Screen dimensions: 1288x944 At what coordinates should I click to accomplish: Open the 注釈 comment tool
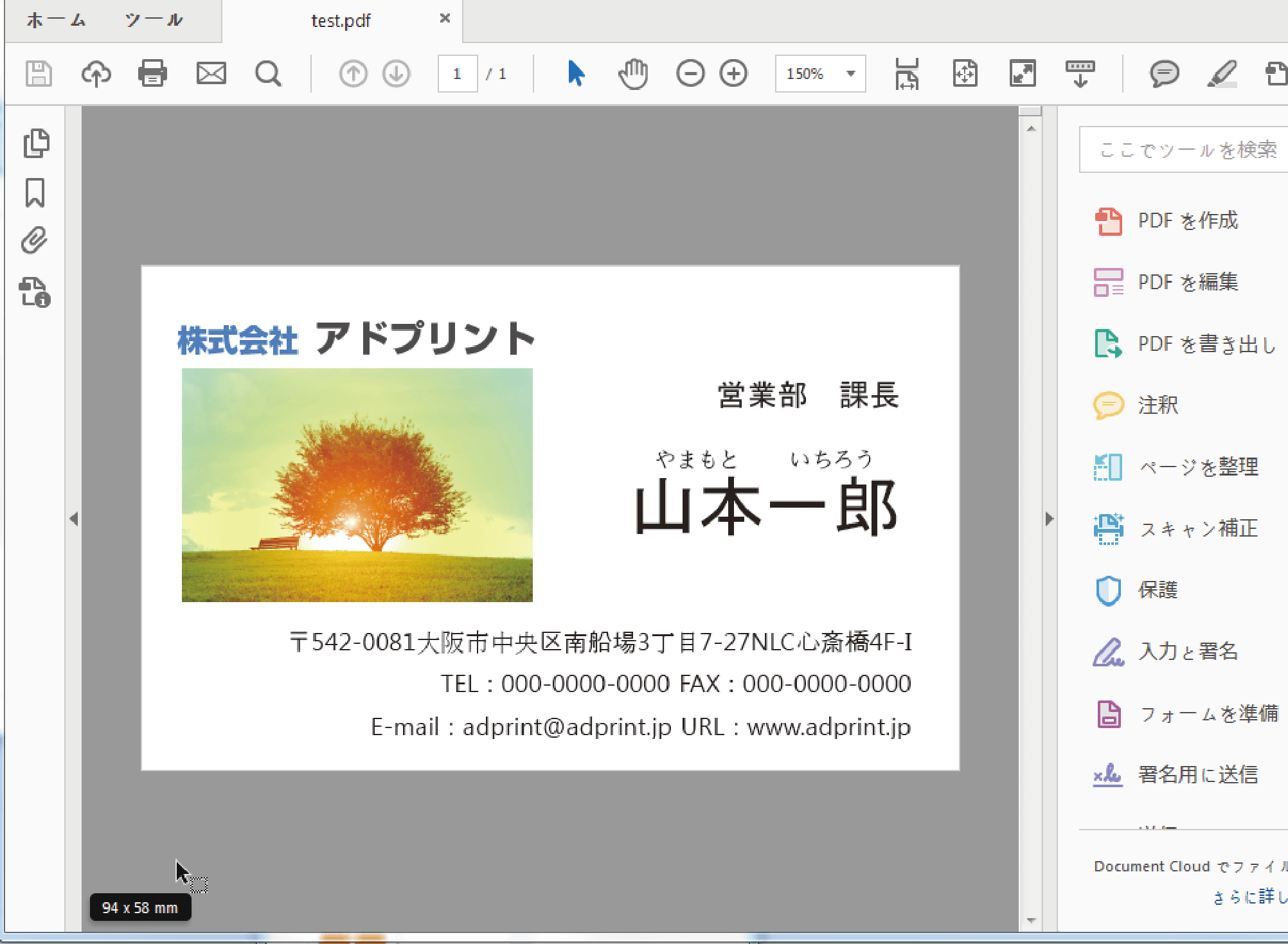(x=1136, y=405)
